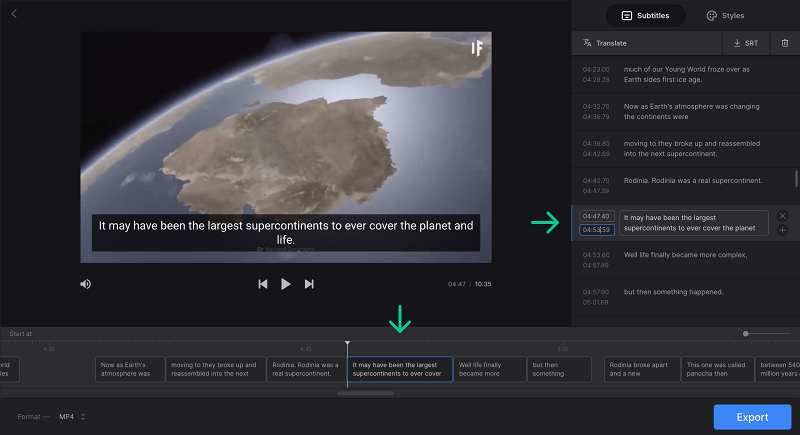Mute the video volume speaker icon
This screenshot has height=435, width=800.
(x=86, y=284)
